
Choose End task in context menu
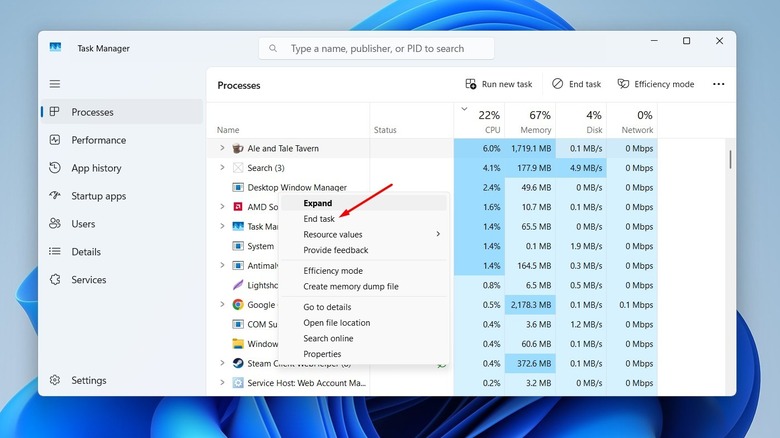[319, 219]
